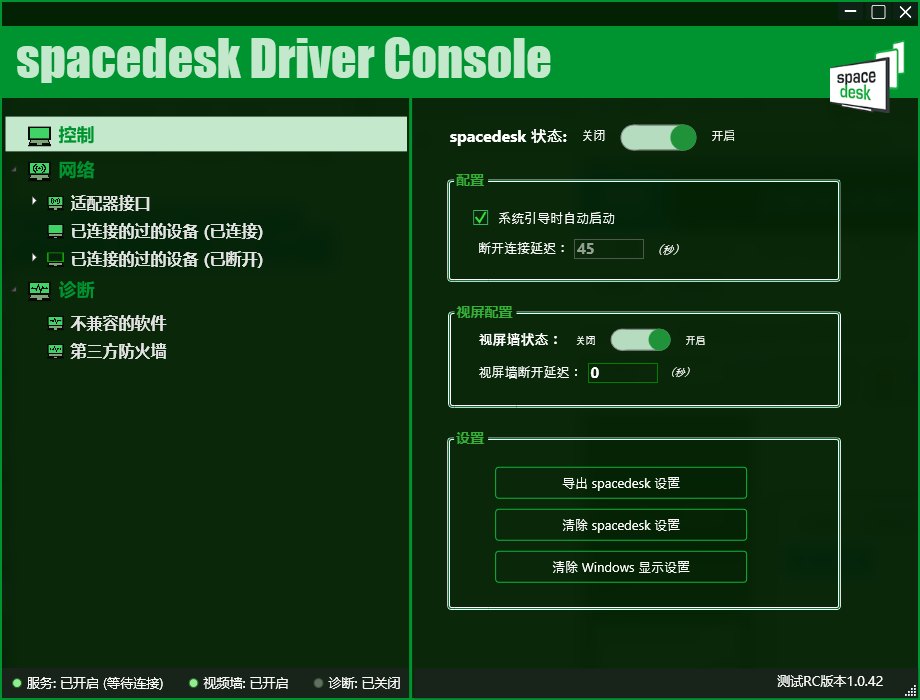Click the 视屏墙断开延迟 field showing 0
920x700 pixels.
(623, 373)
